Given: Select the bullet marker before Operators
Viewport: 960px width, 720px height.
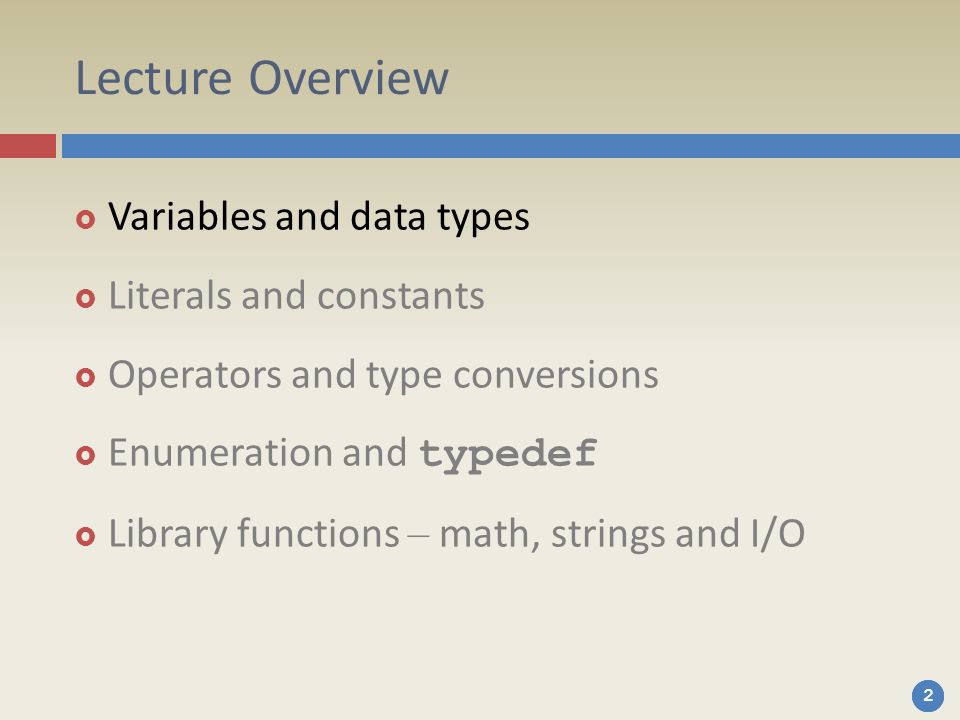Looking at the screenshot, I should pyautogui.click(x=86, y=377).
